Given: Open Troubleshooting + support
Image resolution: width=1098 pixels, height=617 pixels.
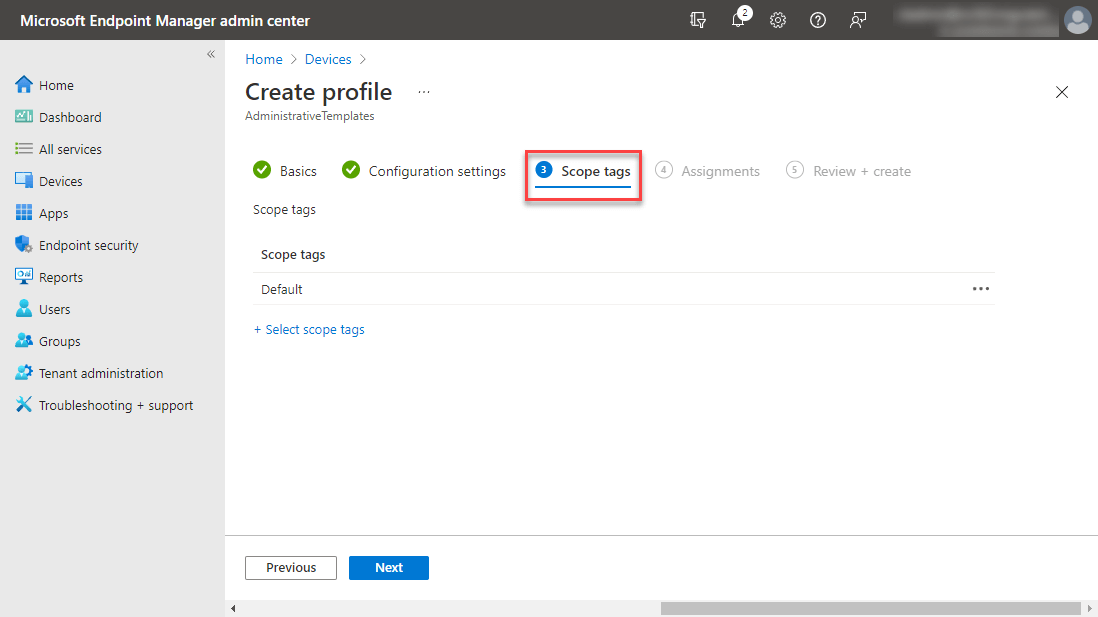Looking at the screenshot, I should (x=115, y=404).
